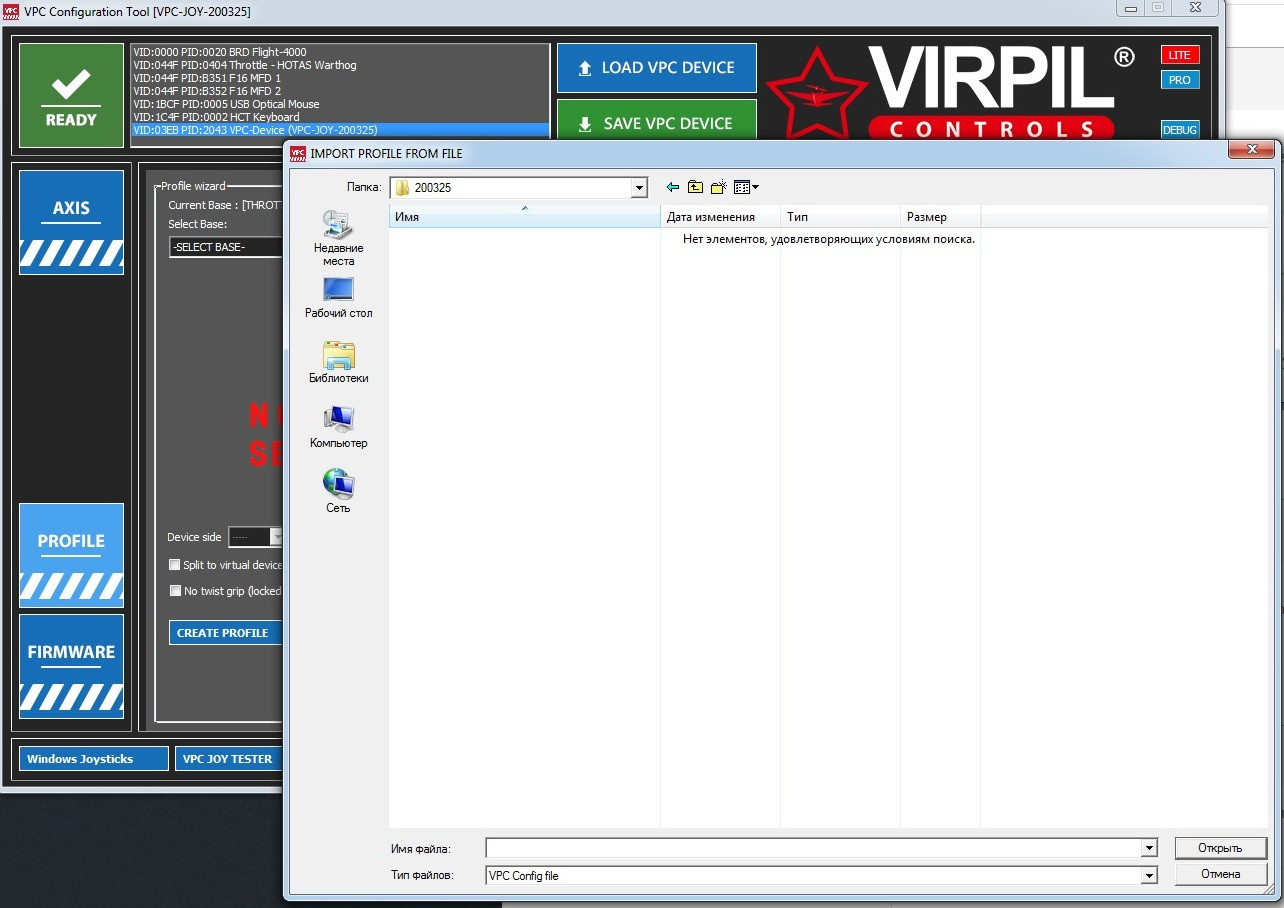Open the FIRMWARE tab
The height and width of the screenshot is (908, 1284).
(71, 665)
